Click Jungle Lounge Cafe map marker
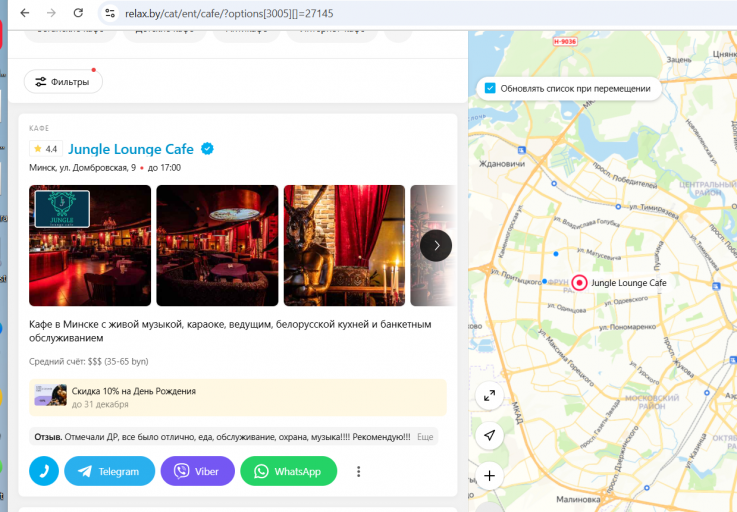 pos(579,283)
